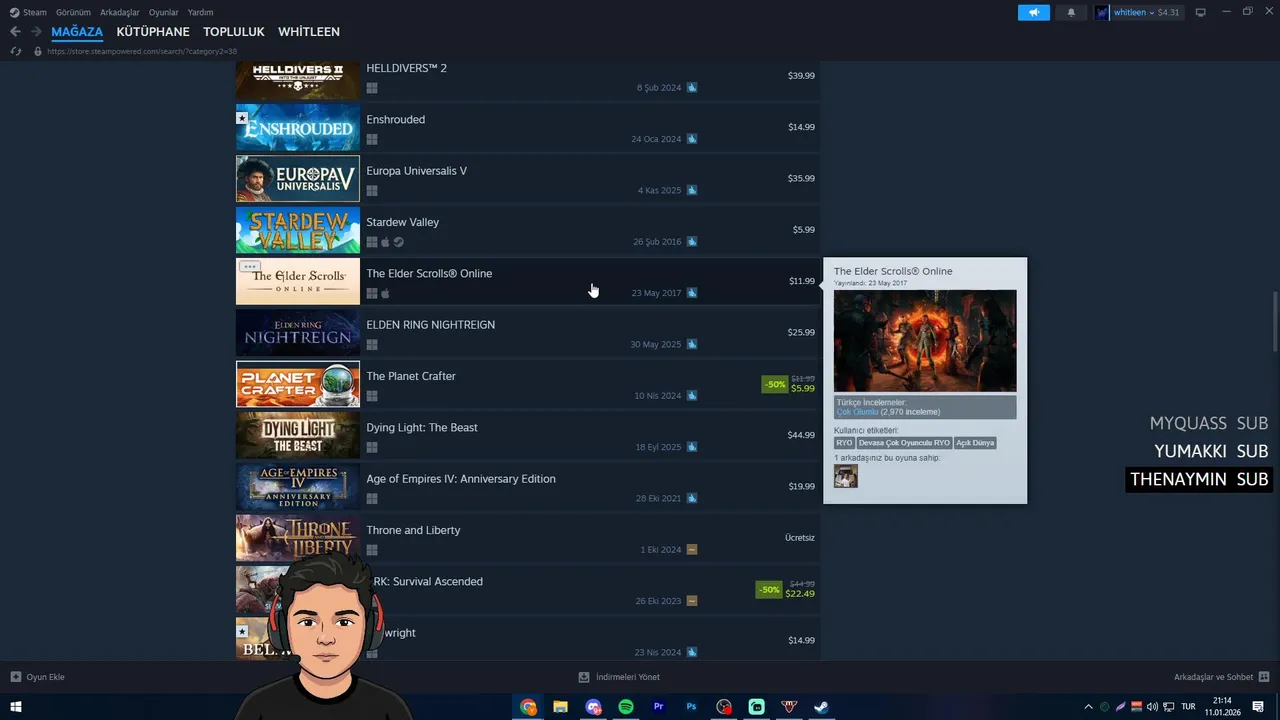Click the review thumb icon for HELLDIVERS 2
The image size is (1280, 720).
tap(692, 88)
